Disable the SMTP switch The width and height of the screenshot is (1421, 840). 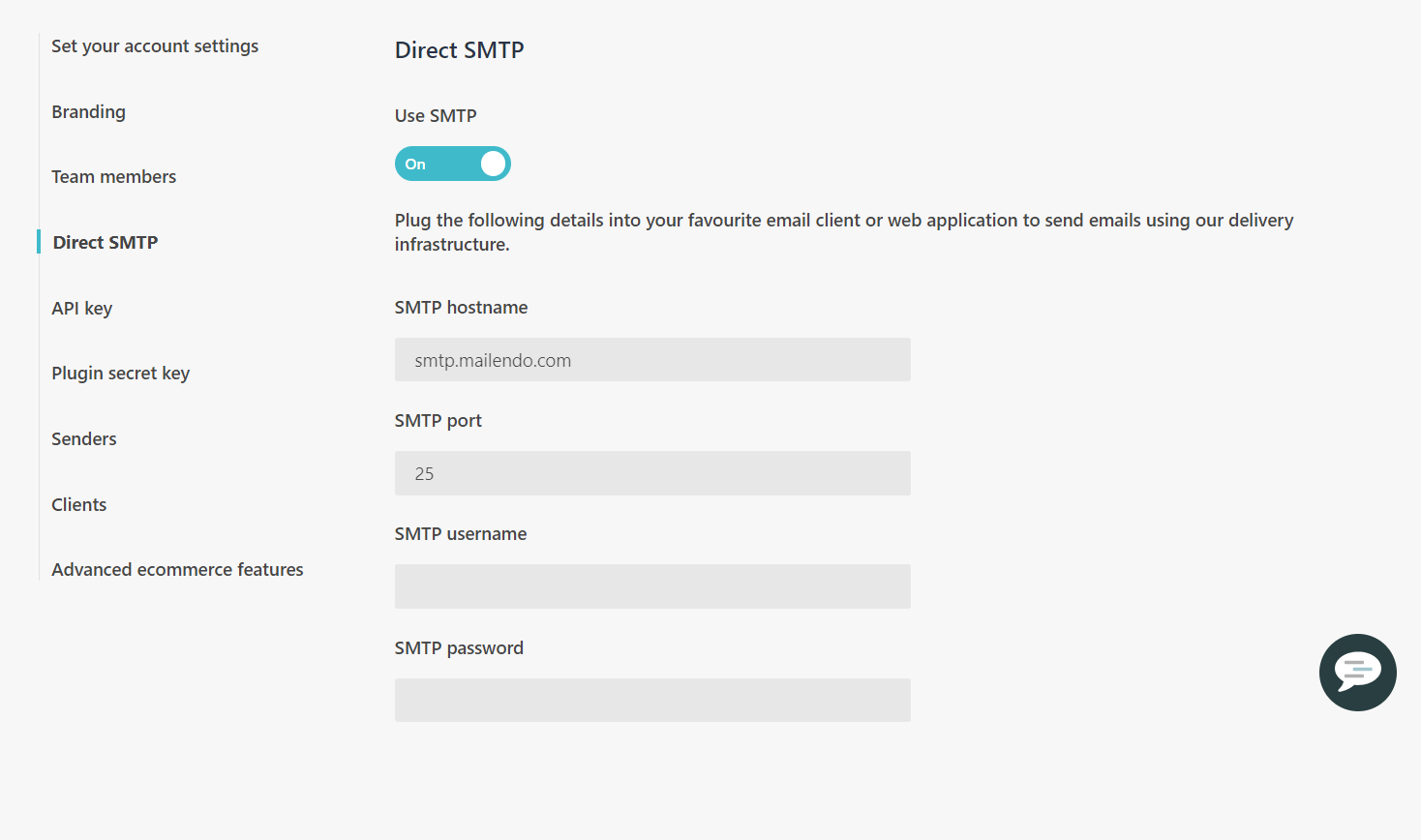point(452,164)
